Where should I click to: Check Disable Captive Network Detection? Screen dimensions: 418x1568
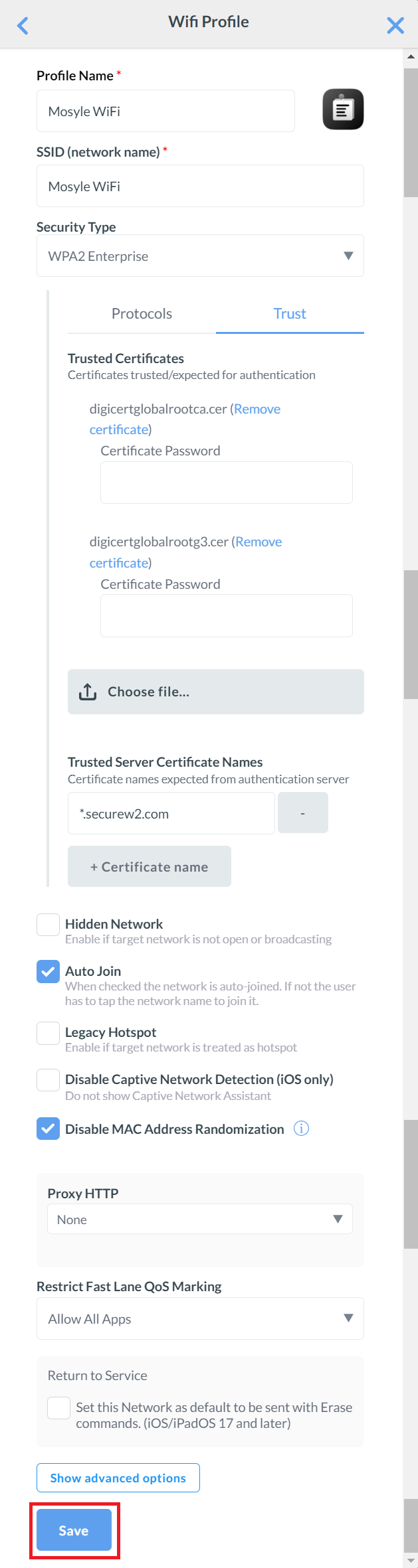coord(48,1080)
